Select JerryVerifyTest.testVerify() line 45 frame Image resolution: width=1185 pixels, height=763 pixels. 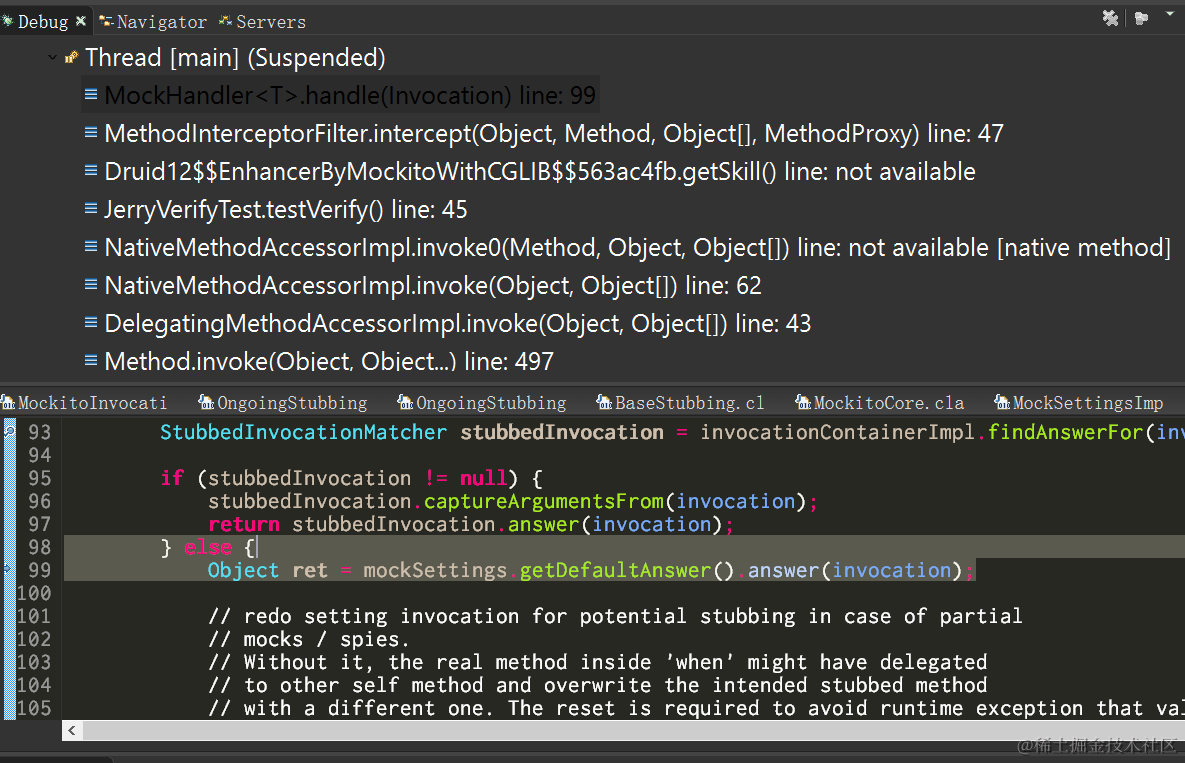[286, 209]
